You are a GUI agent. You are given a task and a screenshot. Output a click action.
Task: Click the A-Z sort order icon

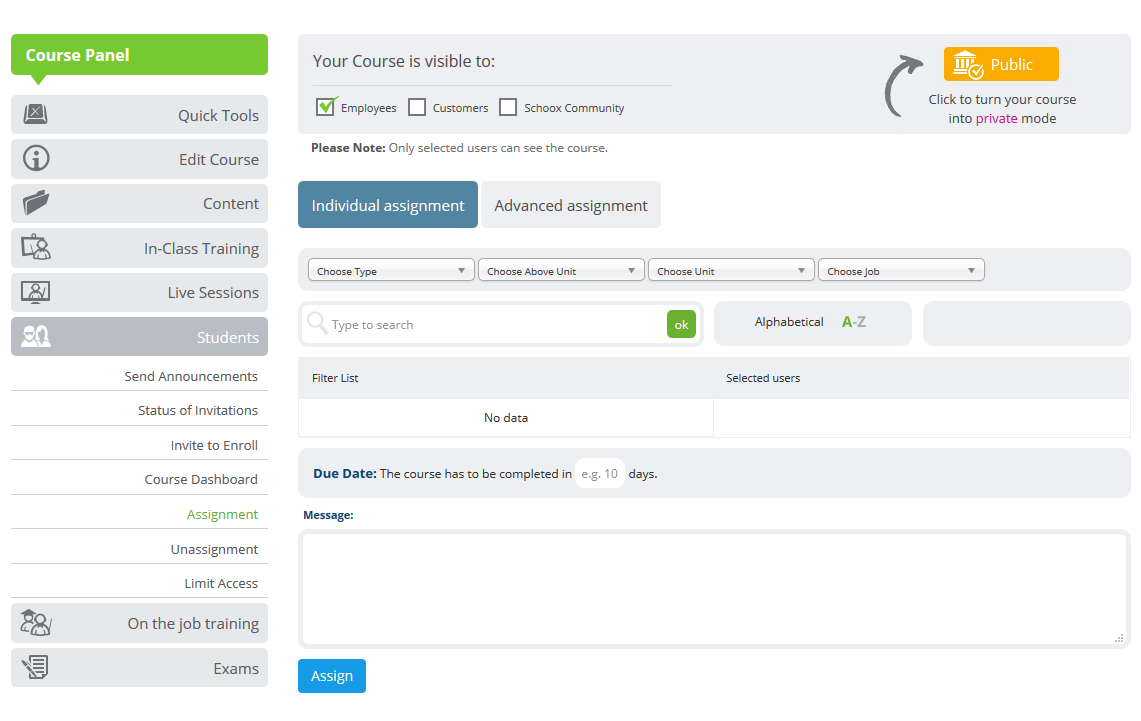coord(854,322)
